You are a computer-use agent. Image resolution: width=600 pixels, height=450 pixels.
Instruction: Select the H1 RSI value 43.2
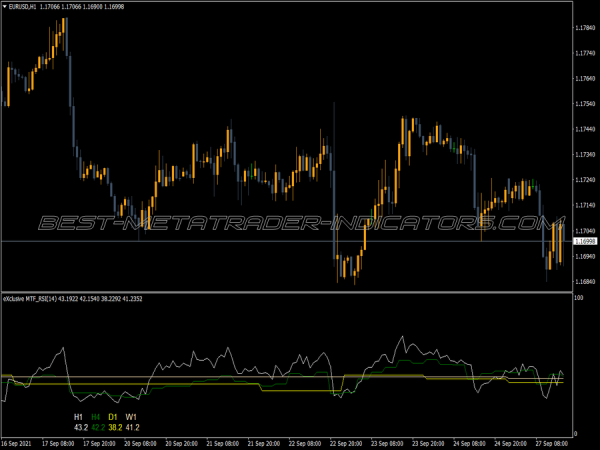81,427
